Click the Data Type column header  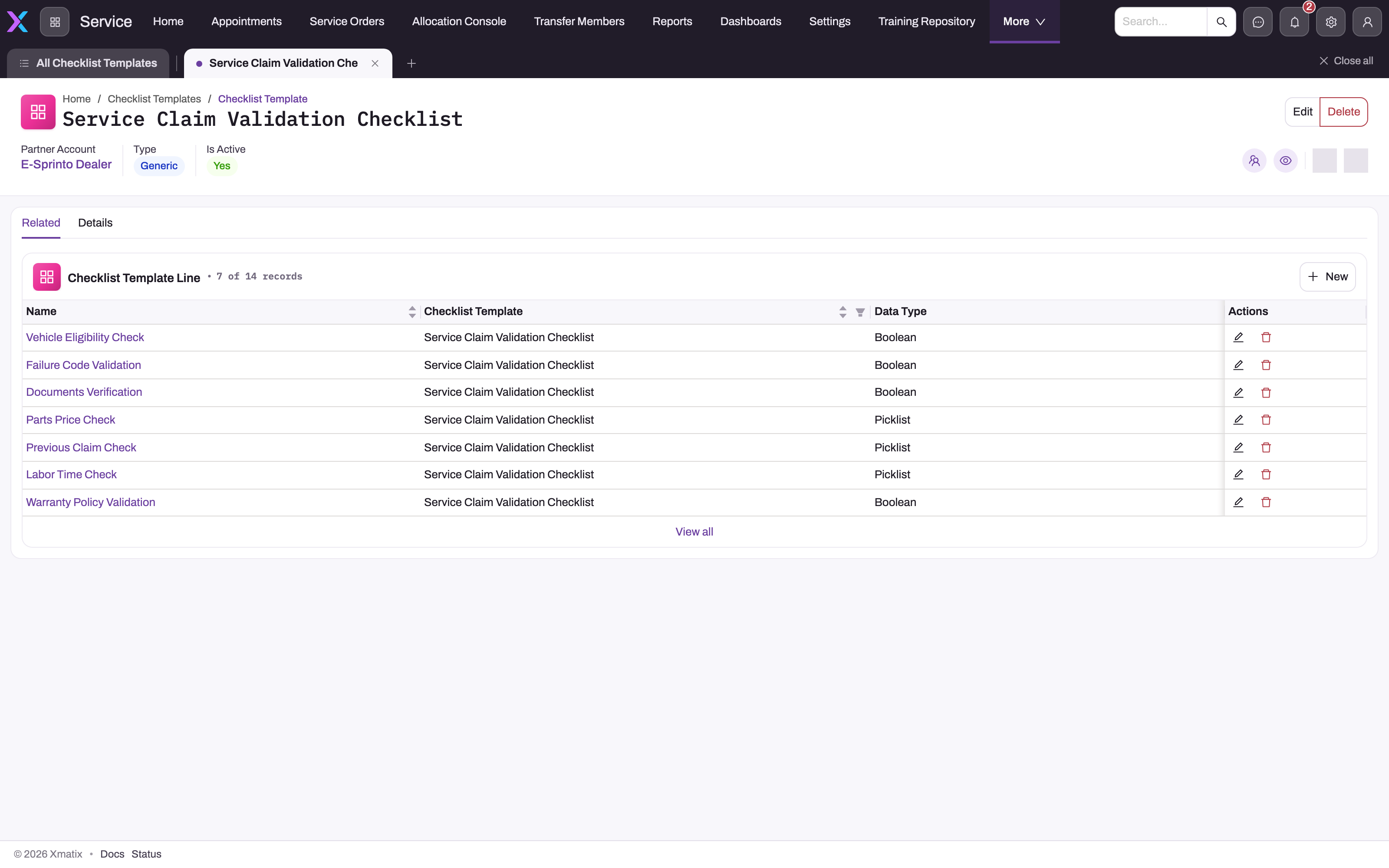(901, 312)
